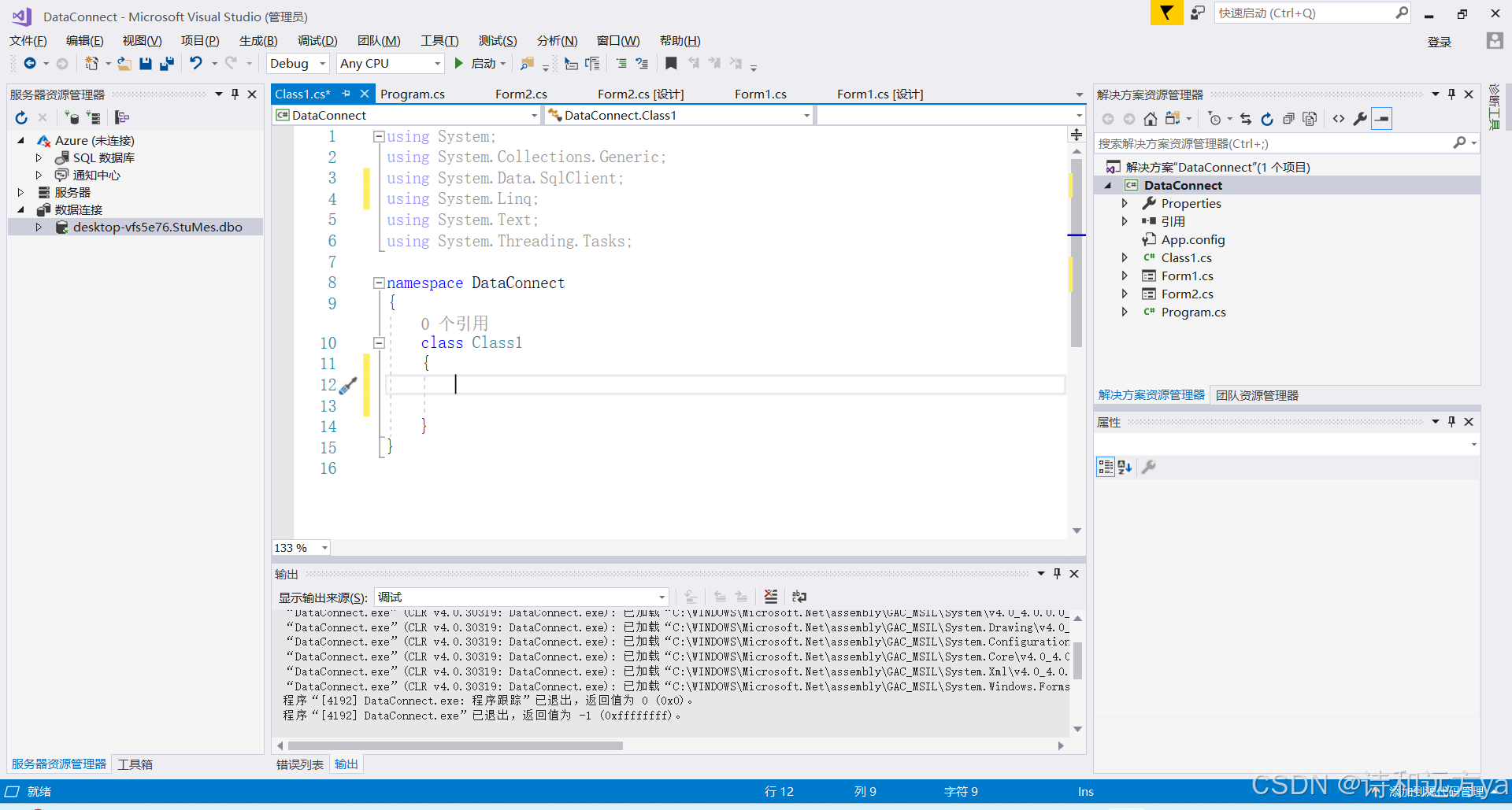Click the Alphabetical sort icon in Properties

click(1125, 467)
